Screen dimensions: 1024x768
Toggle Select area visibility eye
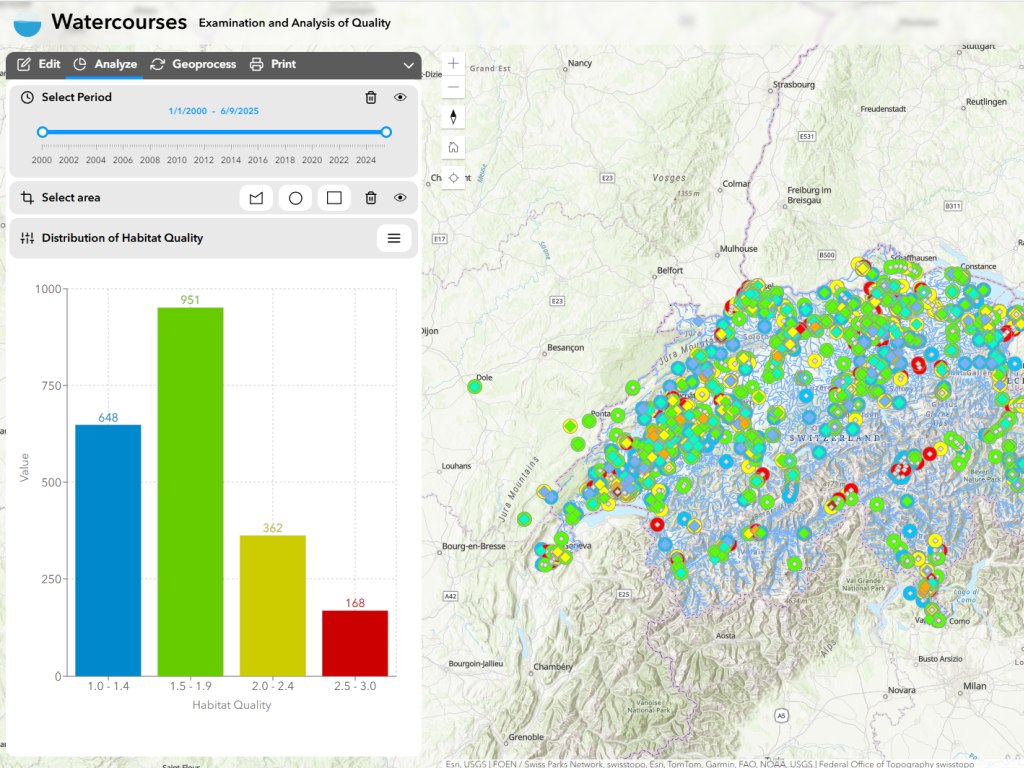tap(400, 198)
